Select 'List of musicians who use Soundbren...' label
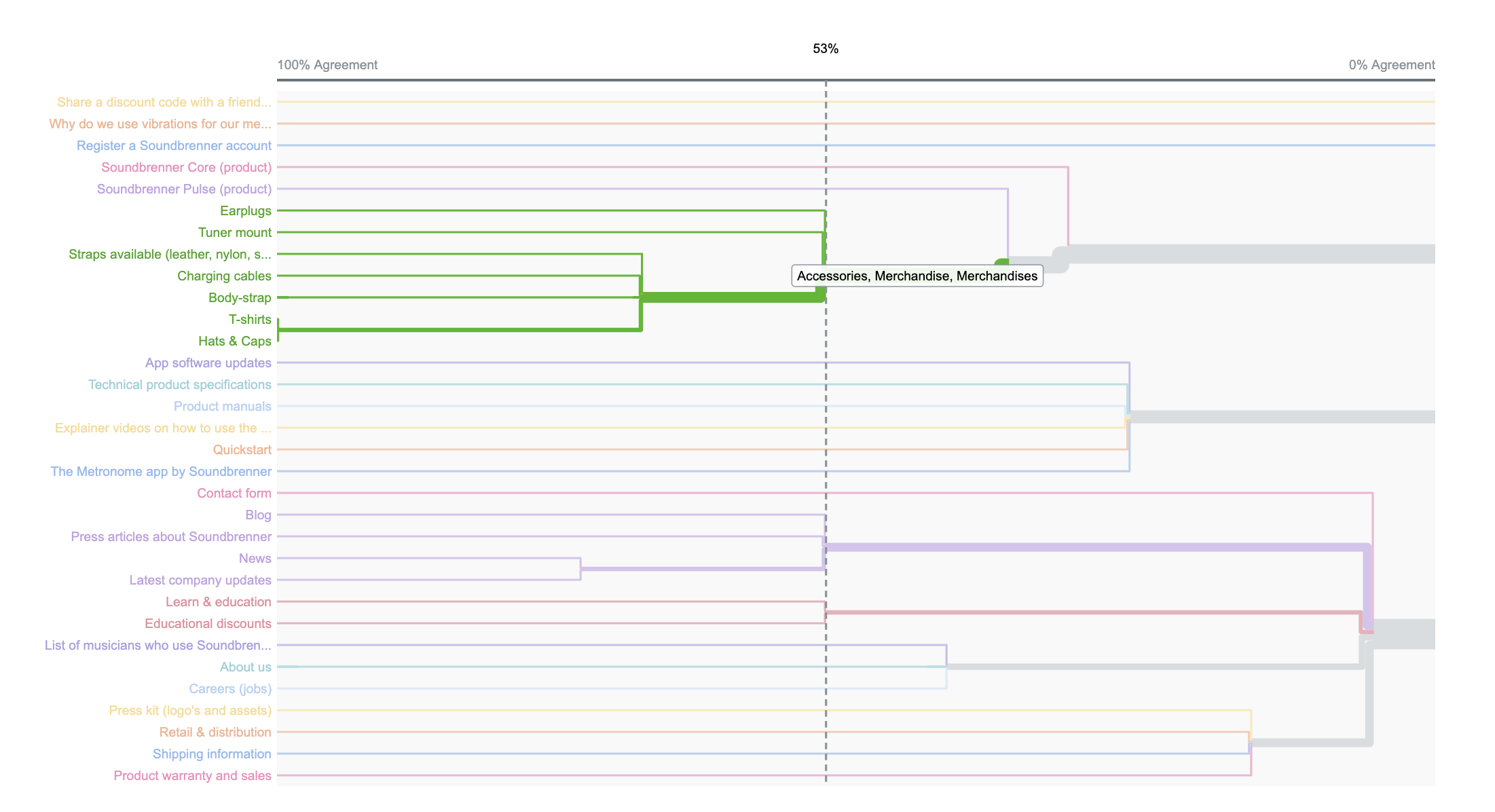Image resolution: width=1495 pixels, height=812 pixels. coord(158,645)
